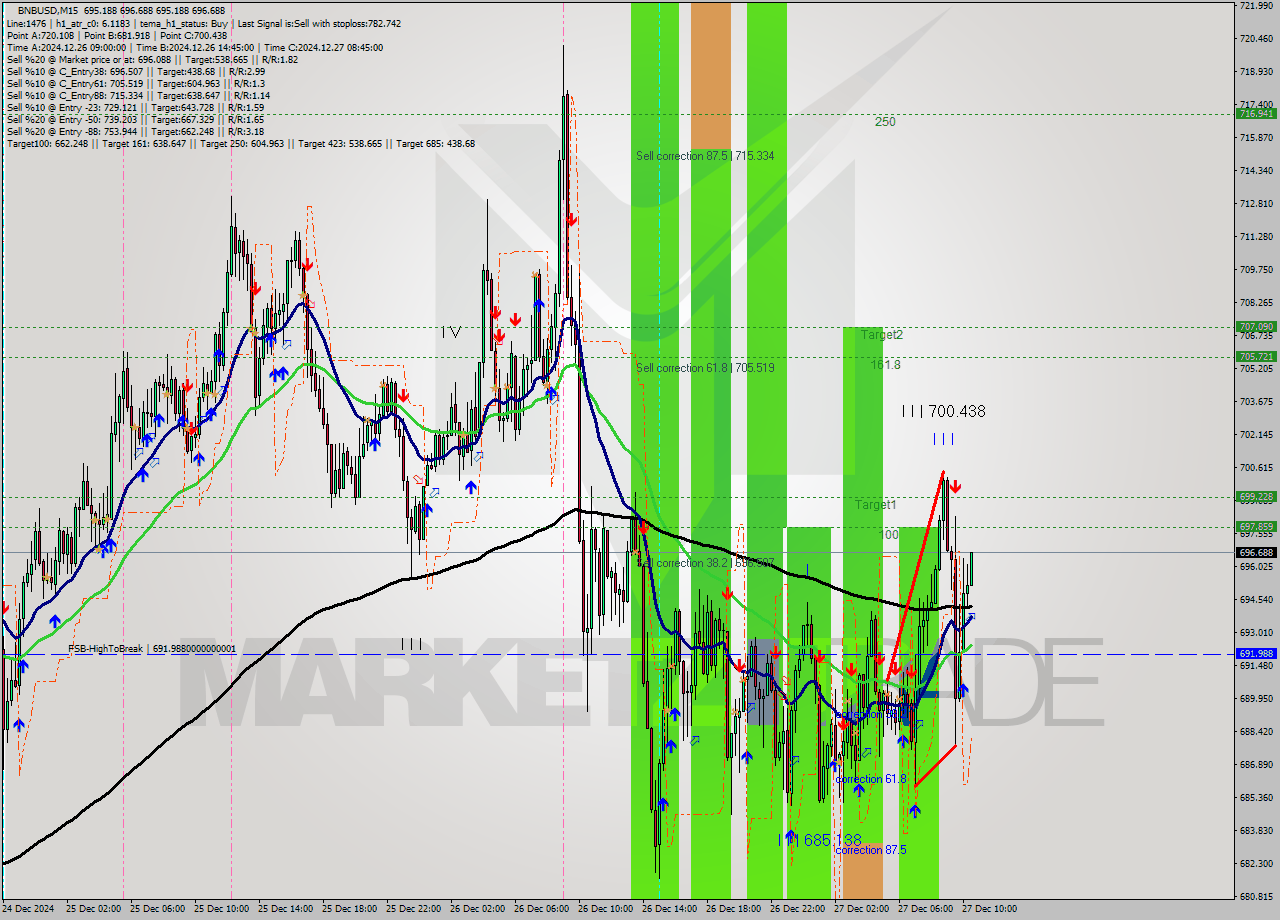Click the '26 Dec 06:00' time axis label
Image resolution: width=1280 pixels, height=920 pixels.
point(540,909)
